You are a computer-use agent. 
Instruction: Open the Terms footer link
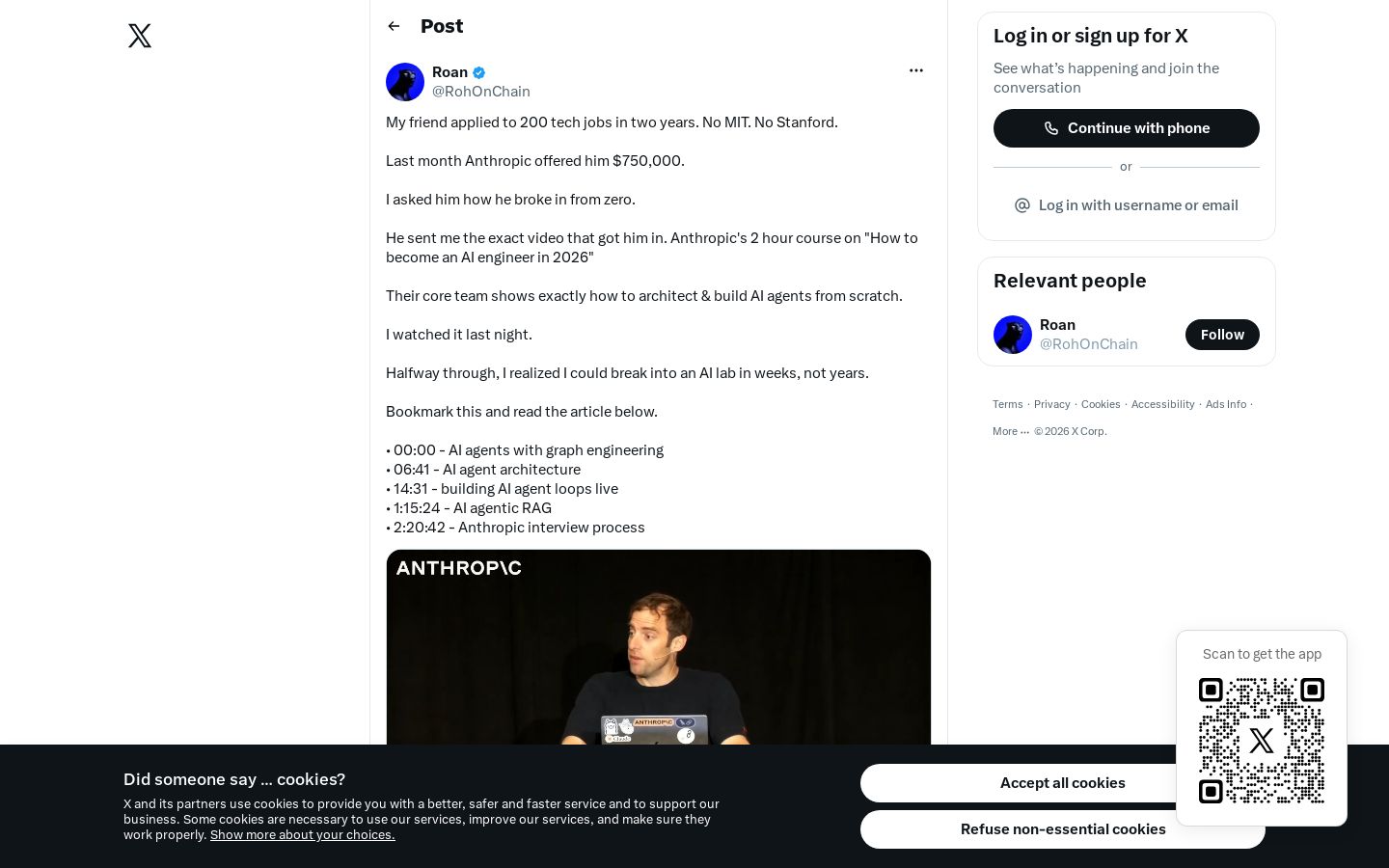click(x=1008, y=404)
